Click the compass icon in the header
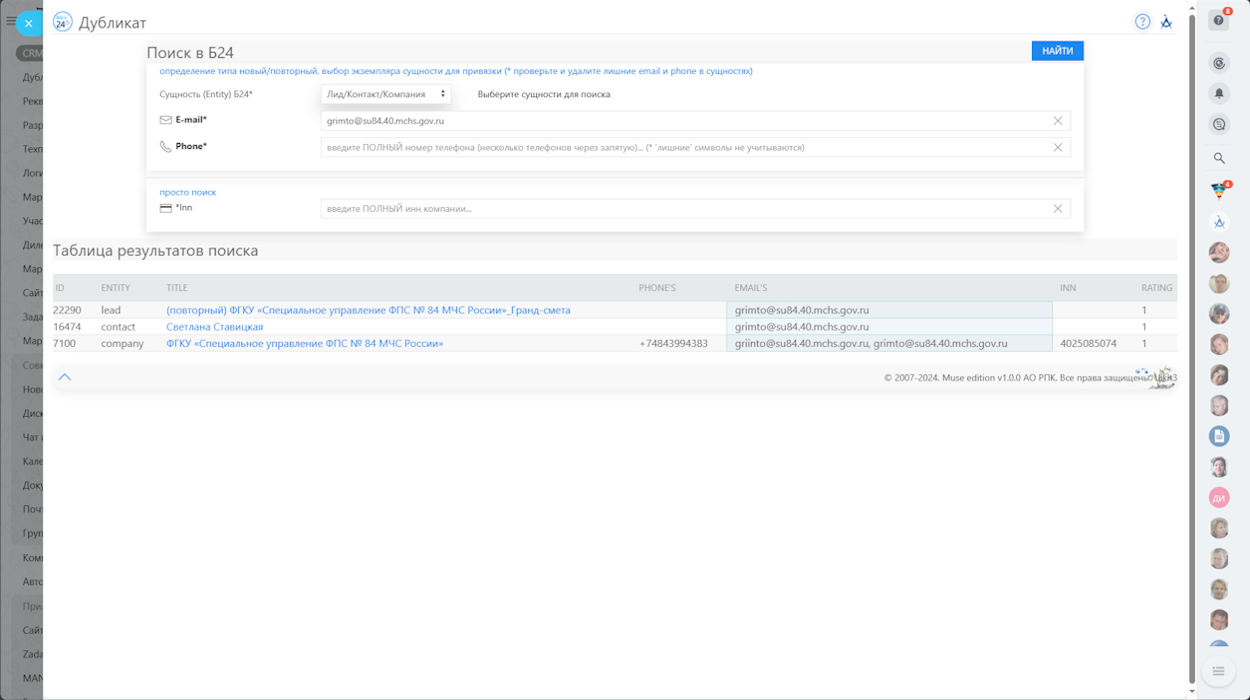Image resolution: width=1250 pixels, height=700 pixels. [1166, 22]
